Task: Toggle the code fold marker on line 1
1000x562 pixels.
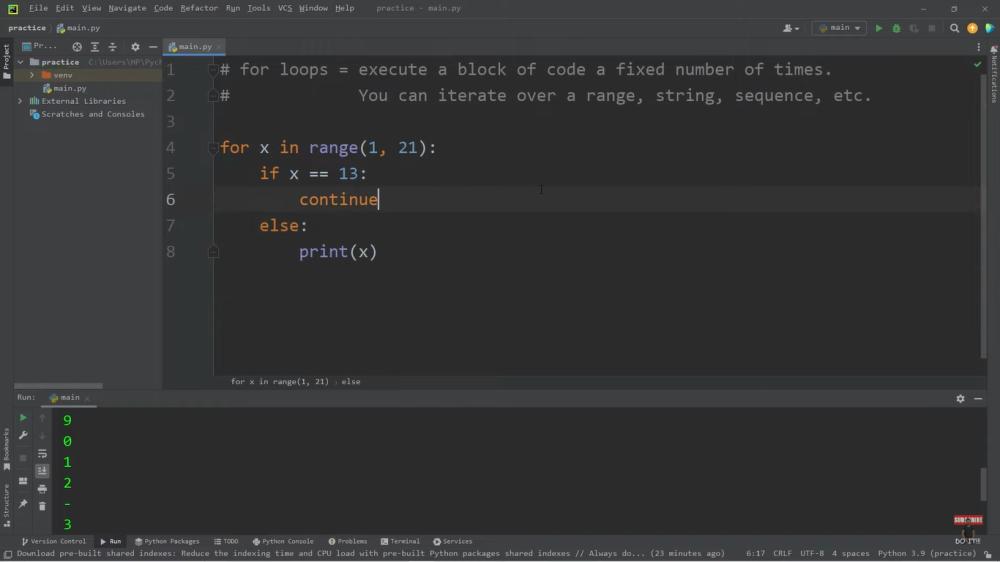Action: [213, 70]
